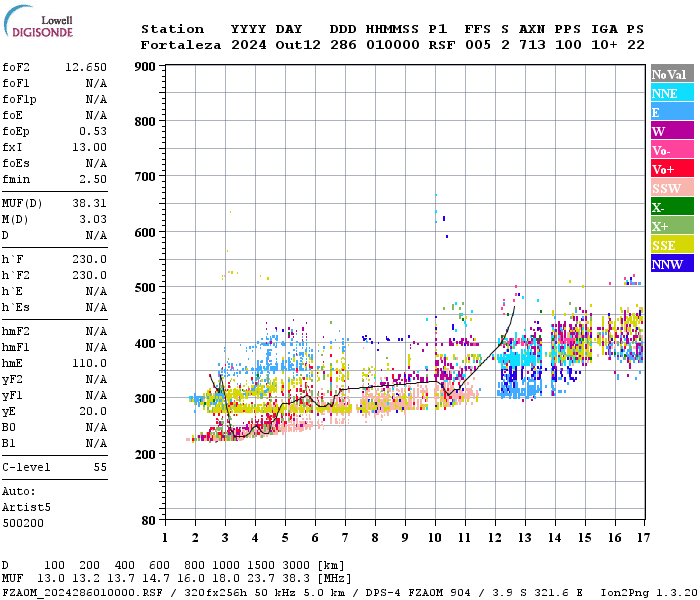Click the date value Out12
This screenshot has height=600, width=700.
tap(298, 45)
